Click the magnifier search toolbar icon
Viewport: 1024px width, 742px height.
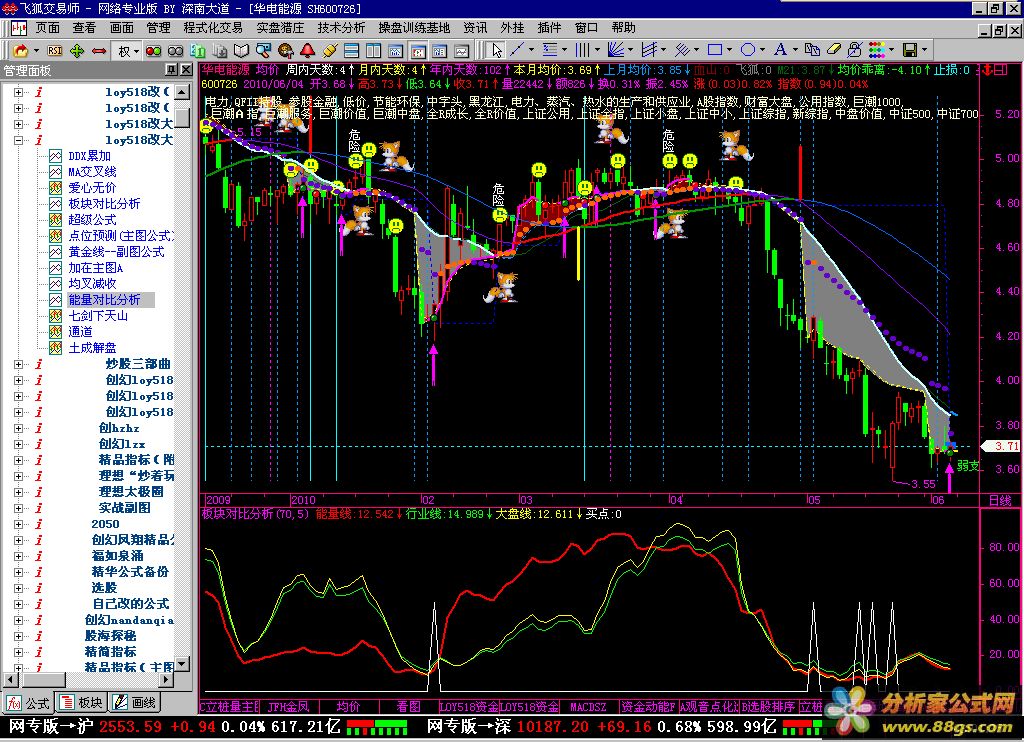tap(263, 50)
